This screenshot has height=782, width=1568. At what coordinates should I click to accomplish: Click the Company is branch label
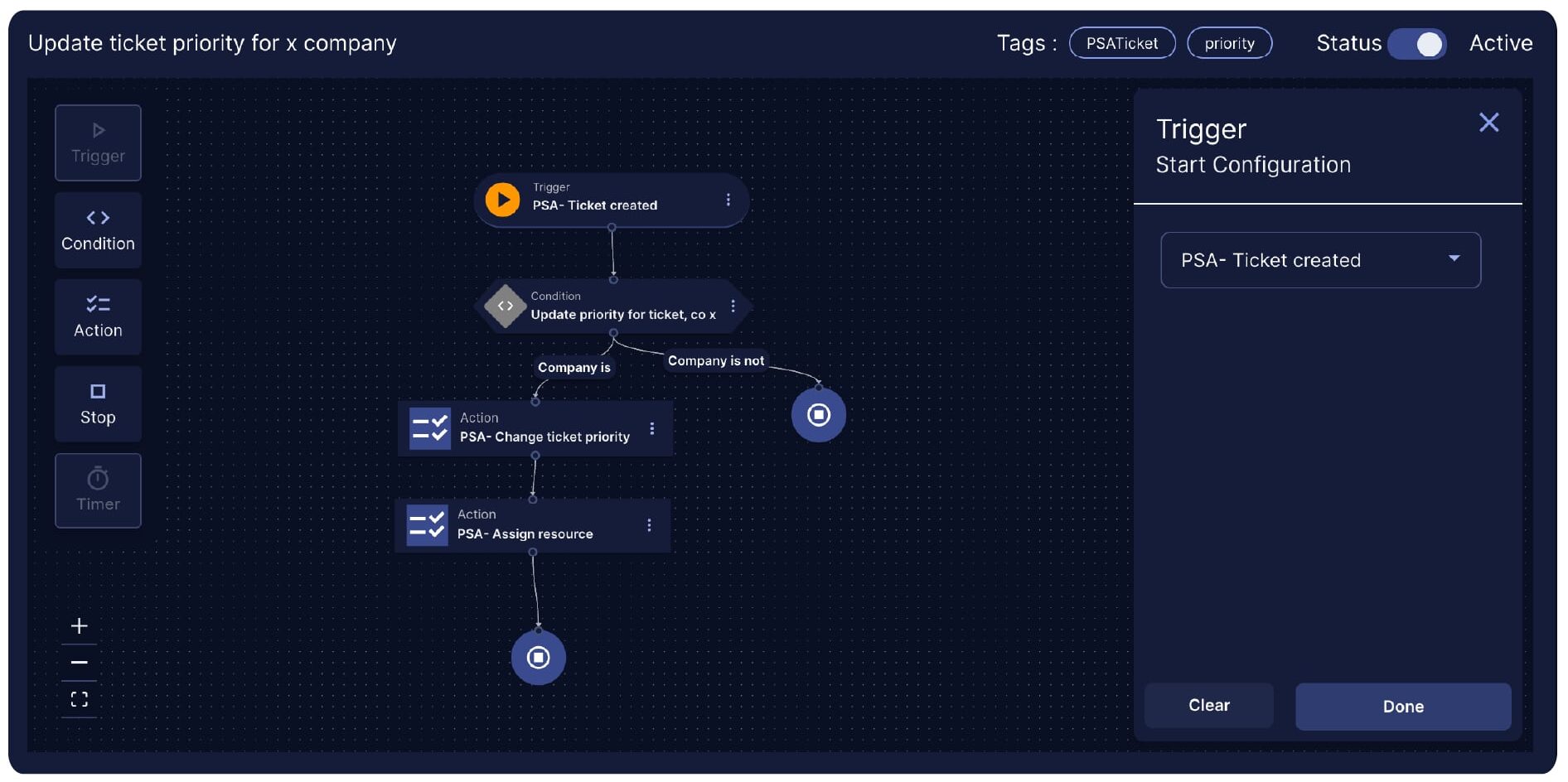pyautogui.click(x=574, y=368)
